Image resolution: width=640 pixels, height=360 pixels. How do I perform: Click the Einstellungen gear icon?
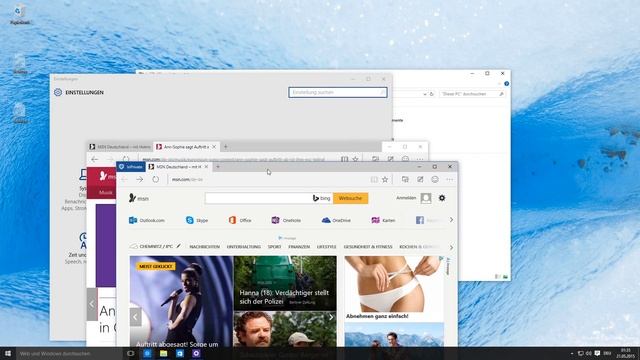pos(58,92)
